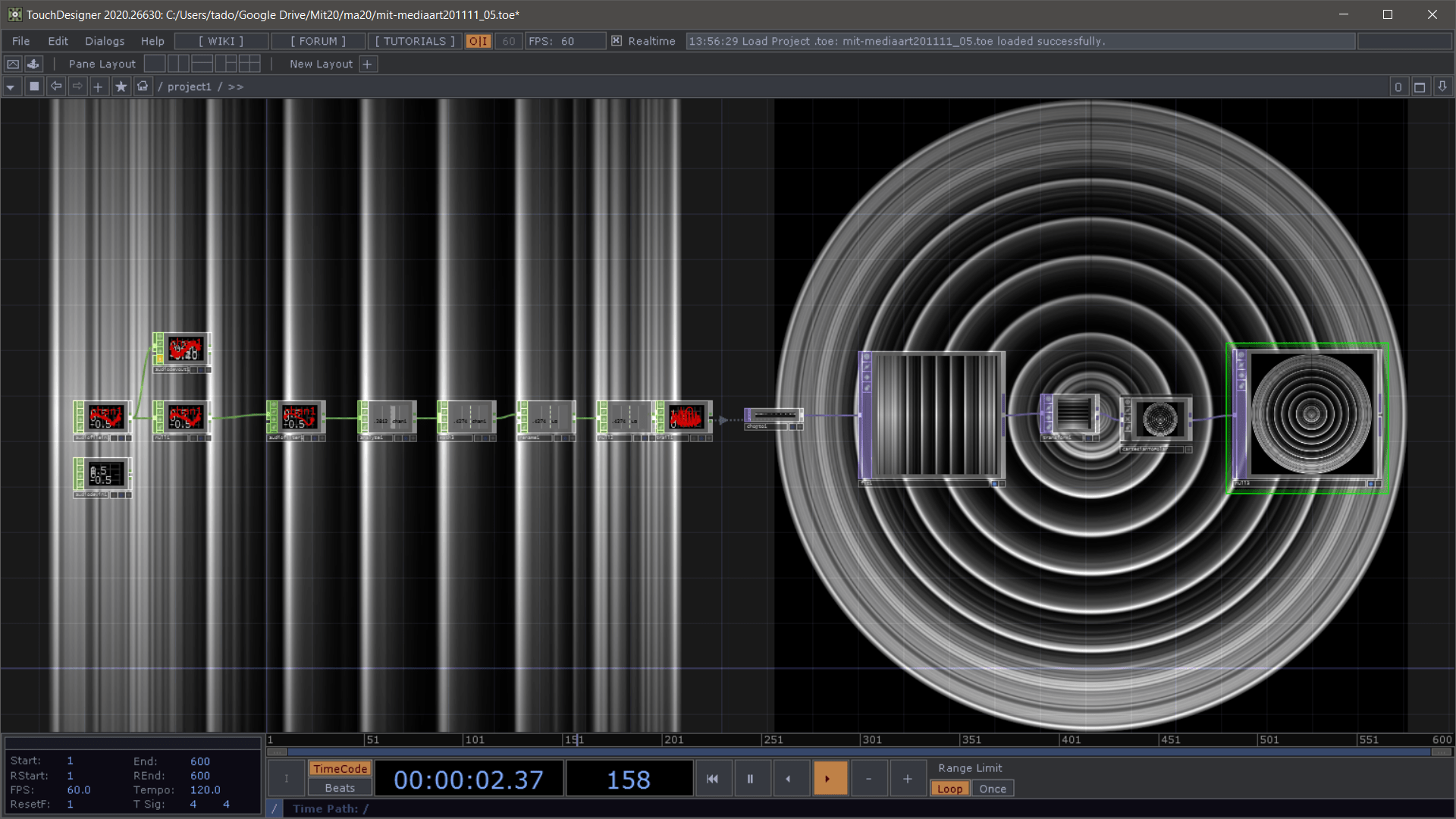Click the image viewer icon below File menu

(13, 64)
